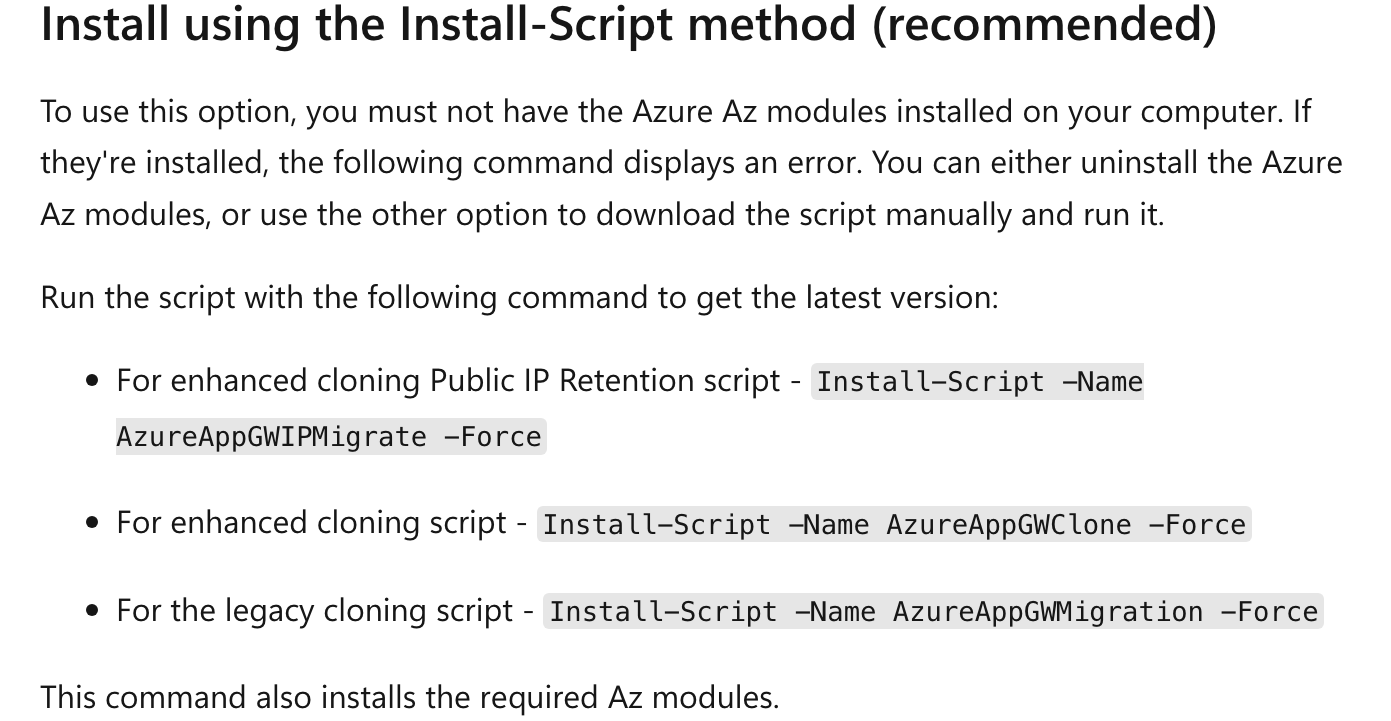The width and height of the screenshot is (1391, 721).
Task: Click the "Install-Script -Name" code on the first bullet
Action: click(979, 382)
